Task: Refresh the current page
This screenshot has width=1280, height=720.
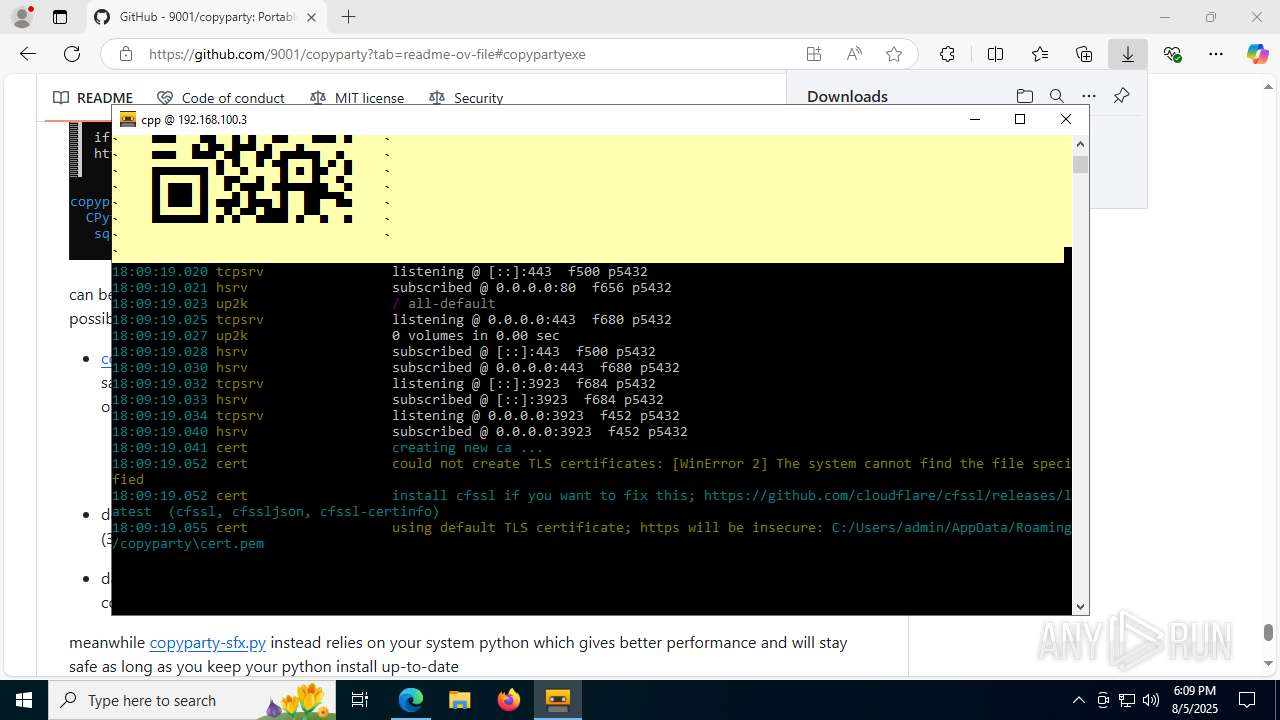Action: point(72,54)
